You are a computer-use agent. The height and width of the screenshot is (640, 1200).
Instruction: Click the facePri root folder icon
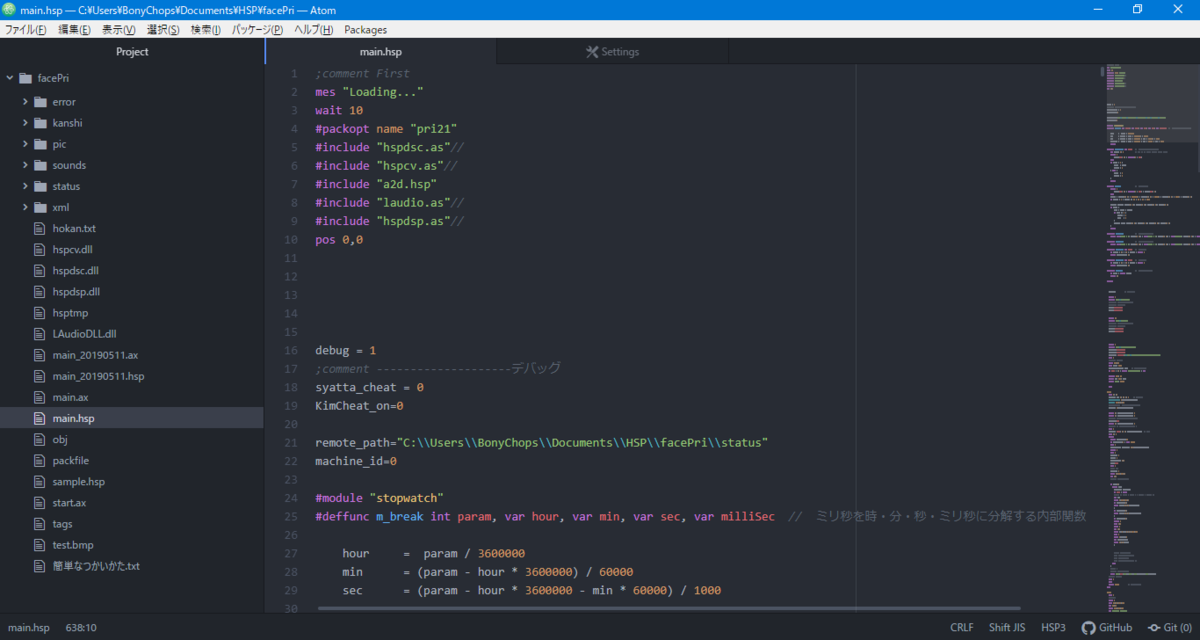pos(25,78)
